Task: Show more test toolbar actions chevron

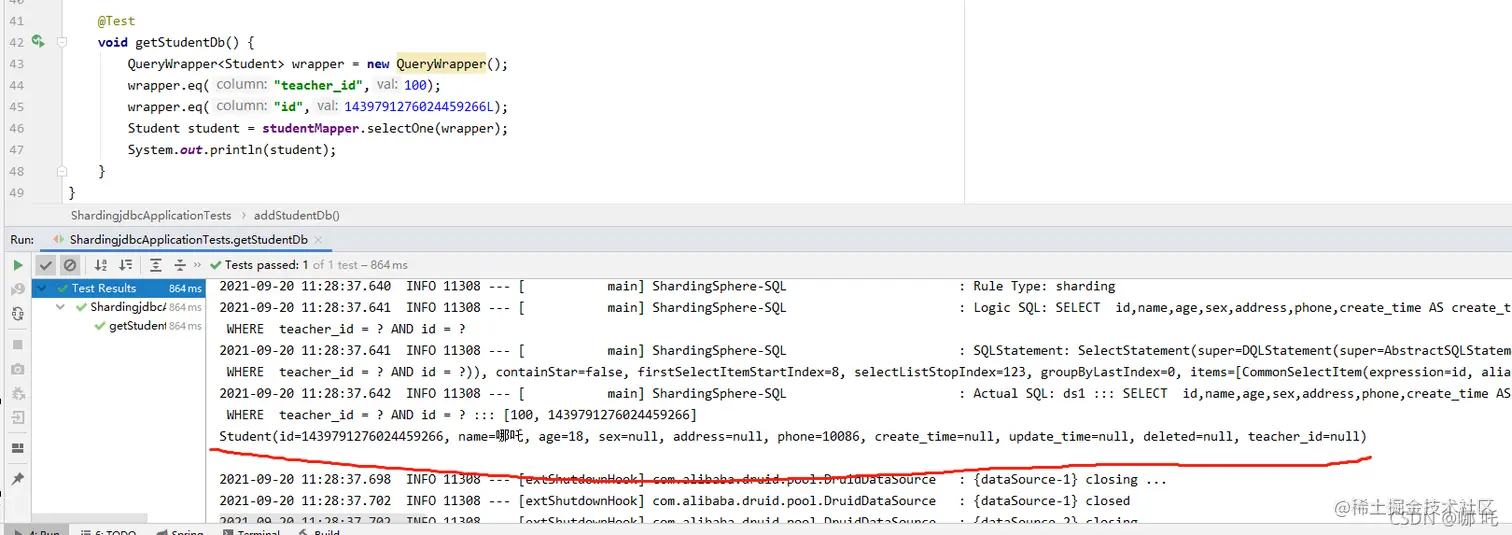Action: 198,265
